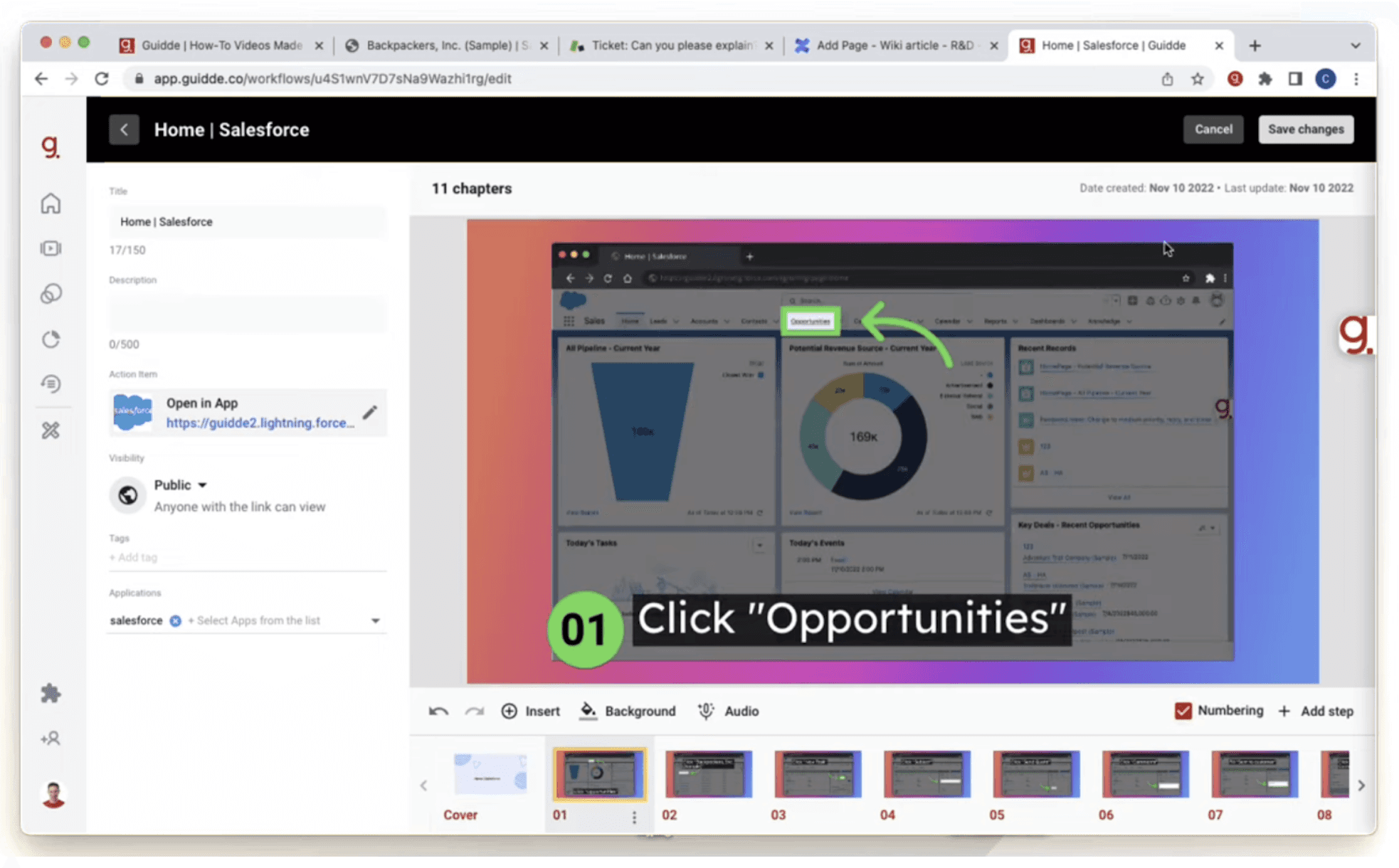Edit the Open in App action item
Viewport: 1399px width, 868px height.
[x=369, y=412]
